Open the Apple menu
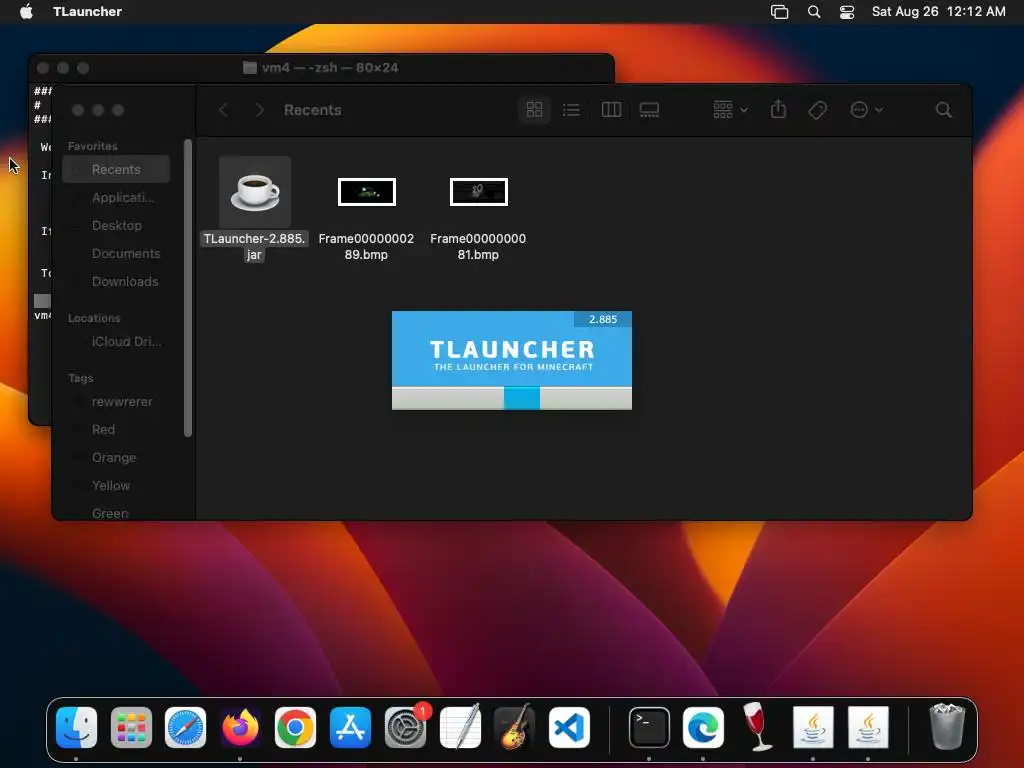 (x=26, y=11)
